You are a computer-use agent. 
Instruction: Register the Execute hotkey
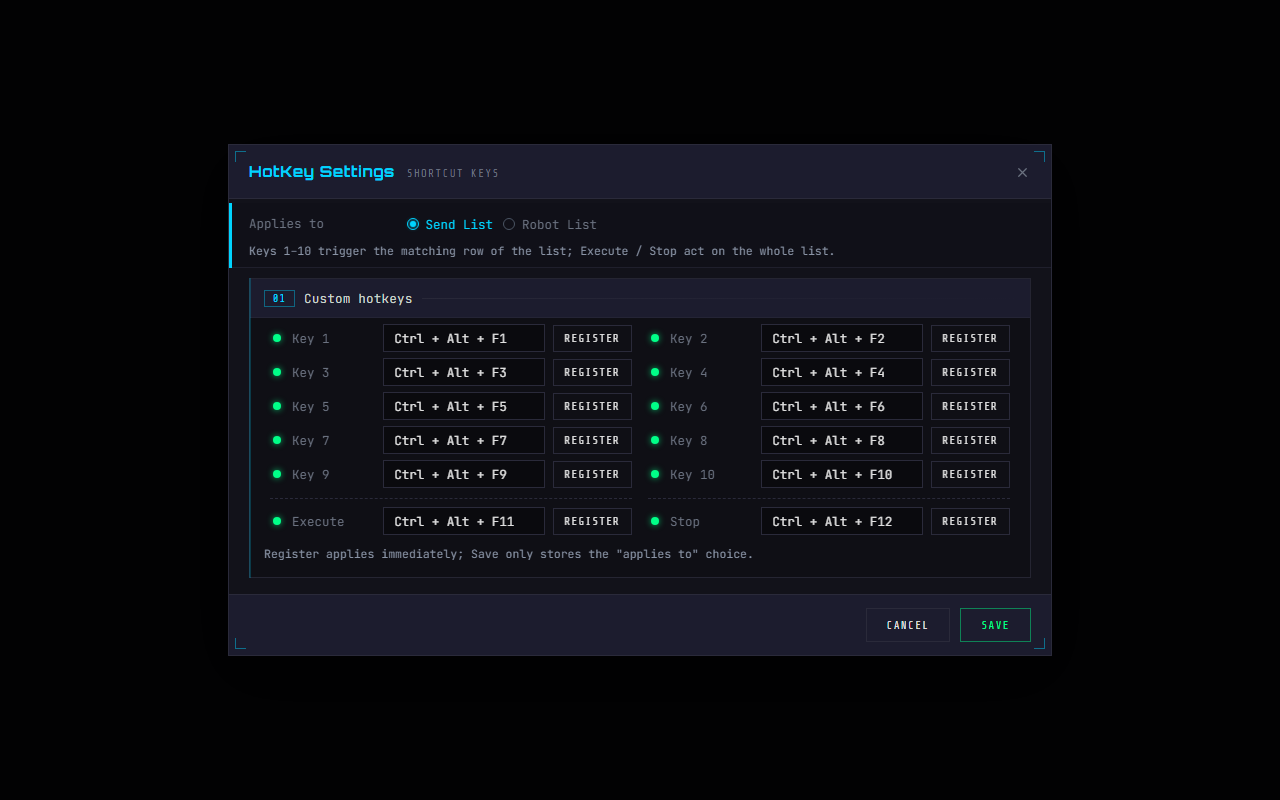pos(592,521)
